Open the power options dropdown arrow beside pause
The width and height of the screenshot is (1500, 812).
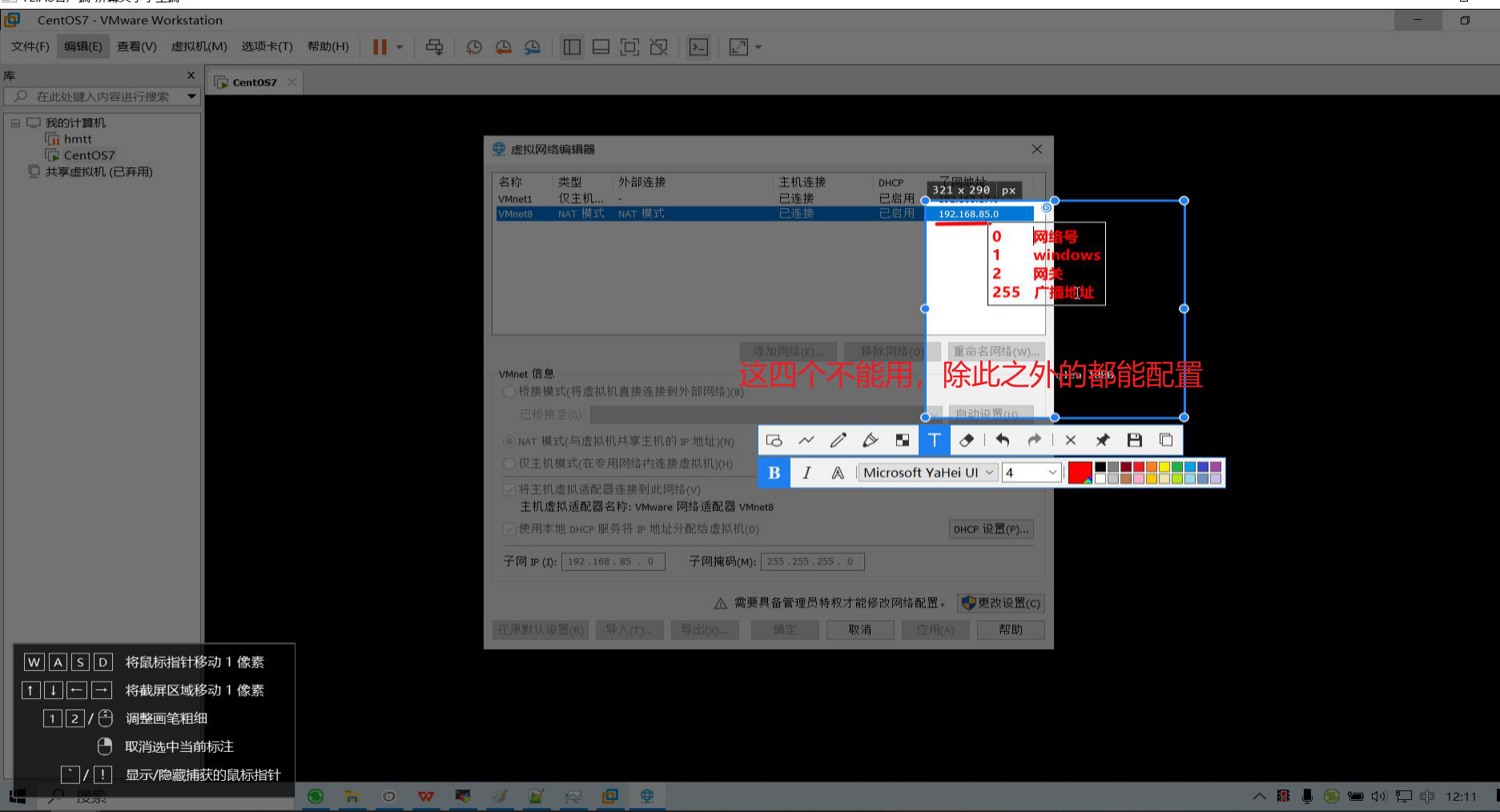coord(400,47)
